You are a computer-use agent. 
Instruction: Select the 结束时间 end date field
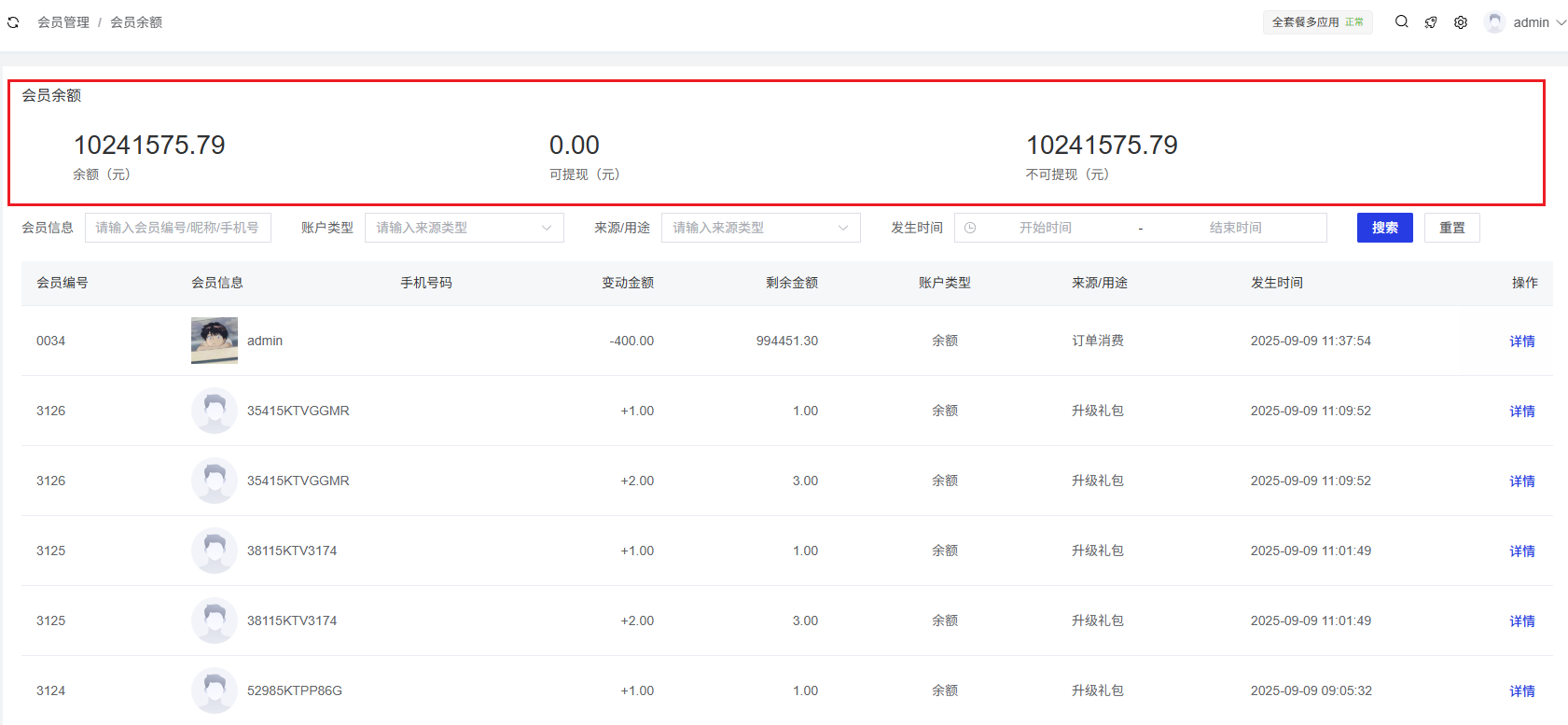(1235, 228)
